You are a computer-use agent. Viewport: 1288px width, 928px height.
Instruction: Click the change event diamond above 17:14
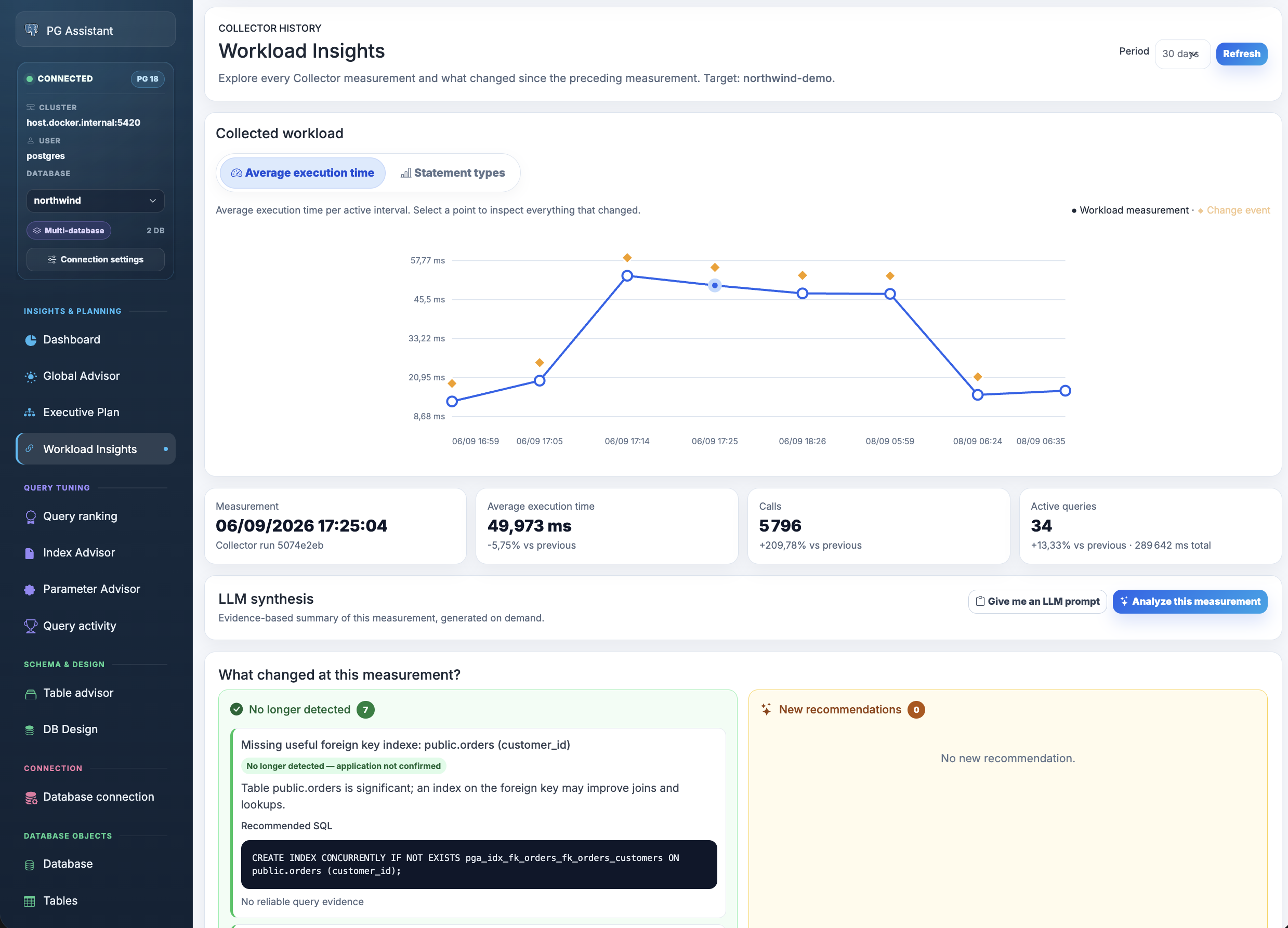[627, 258]
